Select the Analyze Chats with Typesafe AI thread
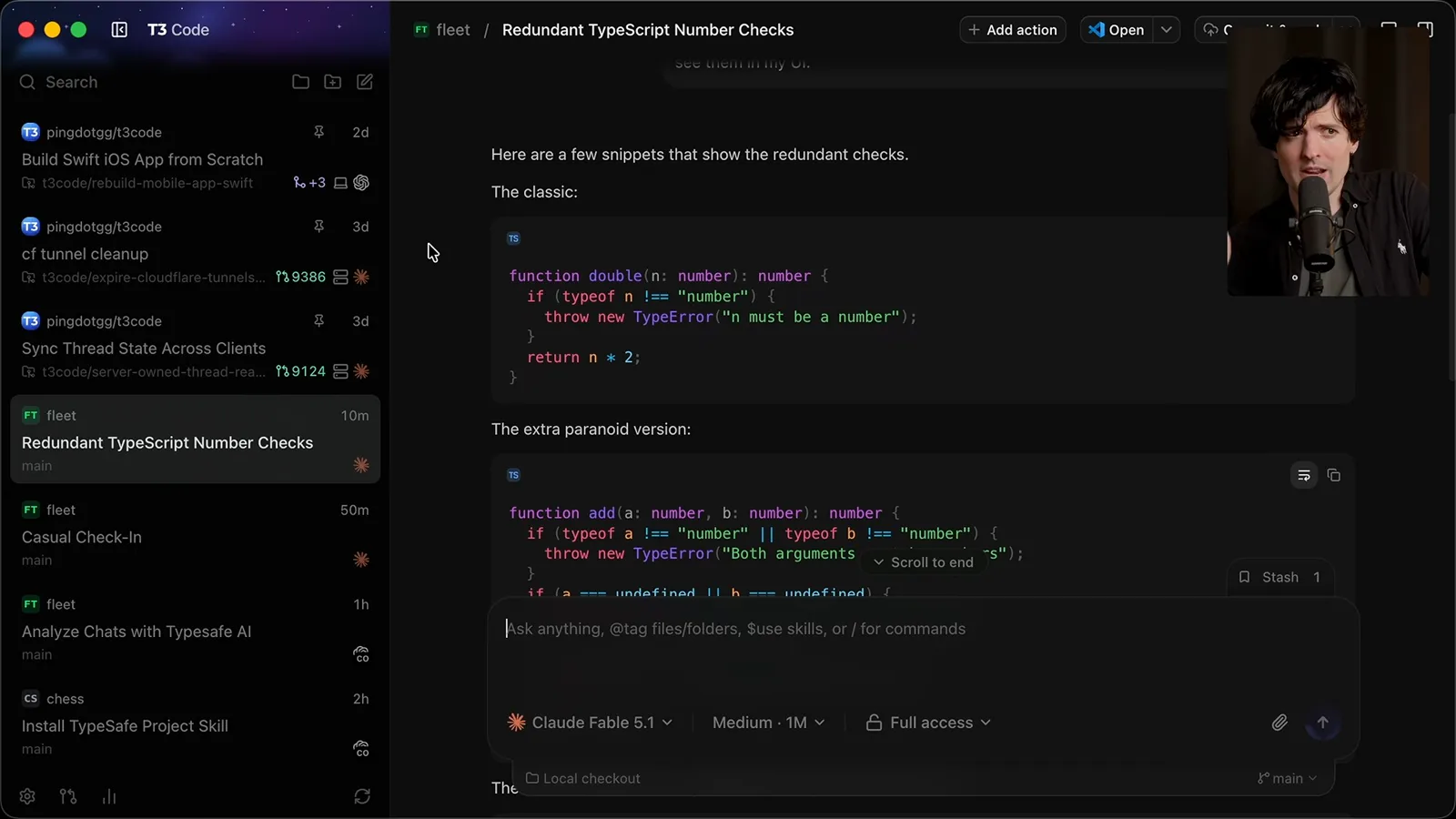1456x819 pixels. (x=195, y=630)
